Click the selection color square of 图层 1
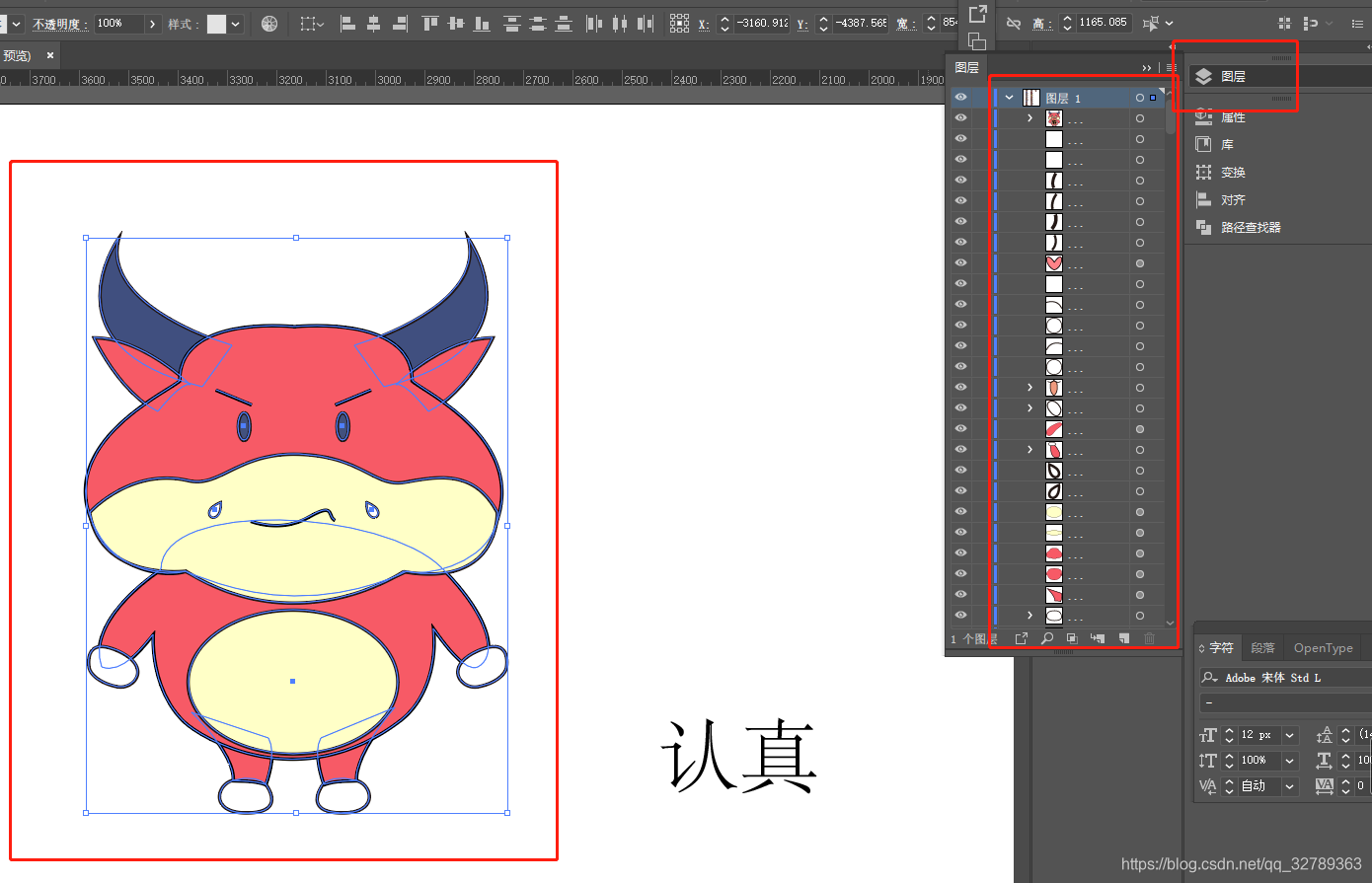Image resolution: width=1372 pixels, height=883 pixels. coord(1153,98)
